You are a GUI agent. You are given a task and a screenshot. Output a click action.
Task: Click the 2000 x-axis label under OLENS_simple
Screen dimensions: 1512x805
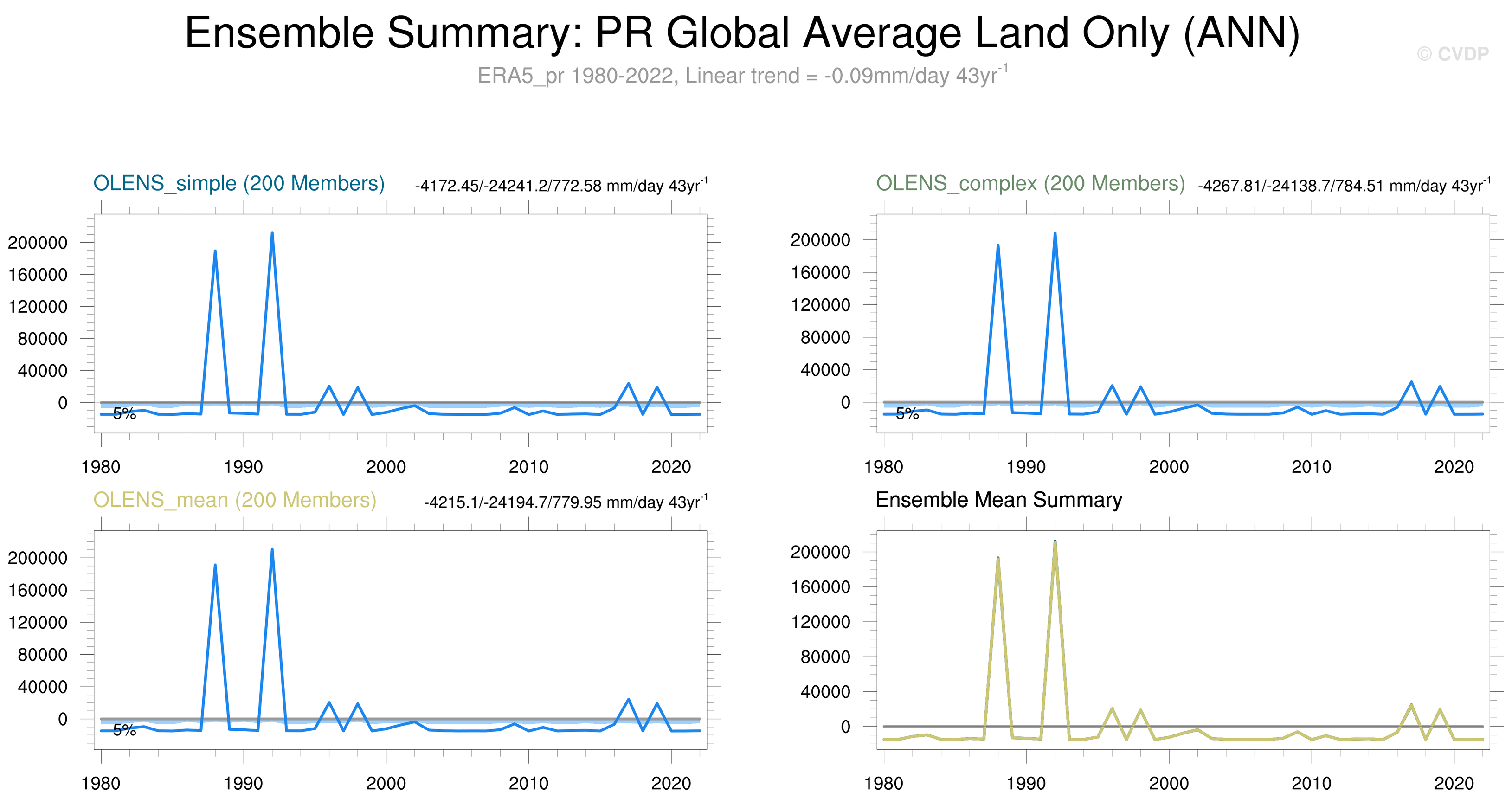point(386,467)
